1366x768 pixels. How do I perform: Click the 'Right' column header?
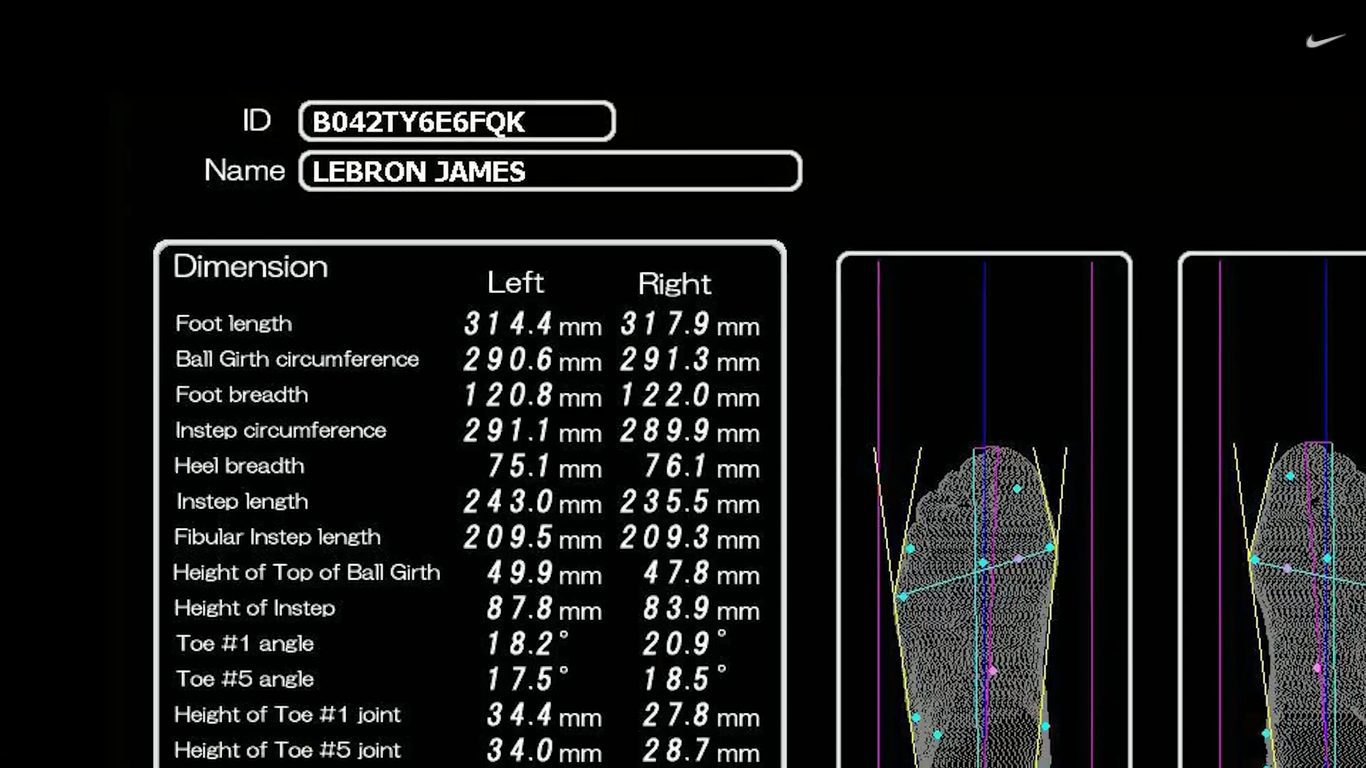[675, 284]
